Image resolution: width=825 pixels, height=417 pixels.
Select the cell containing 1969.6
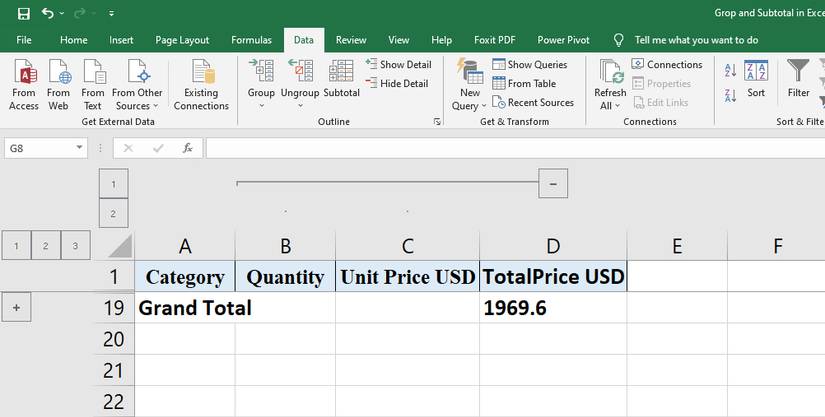tap(553, 307)
